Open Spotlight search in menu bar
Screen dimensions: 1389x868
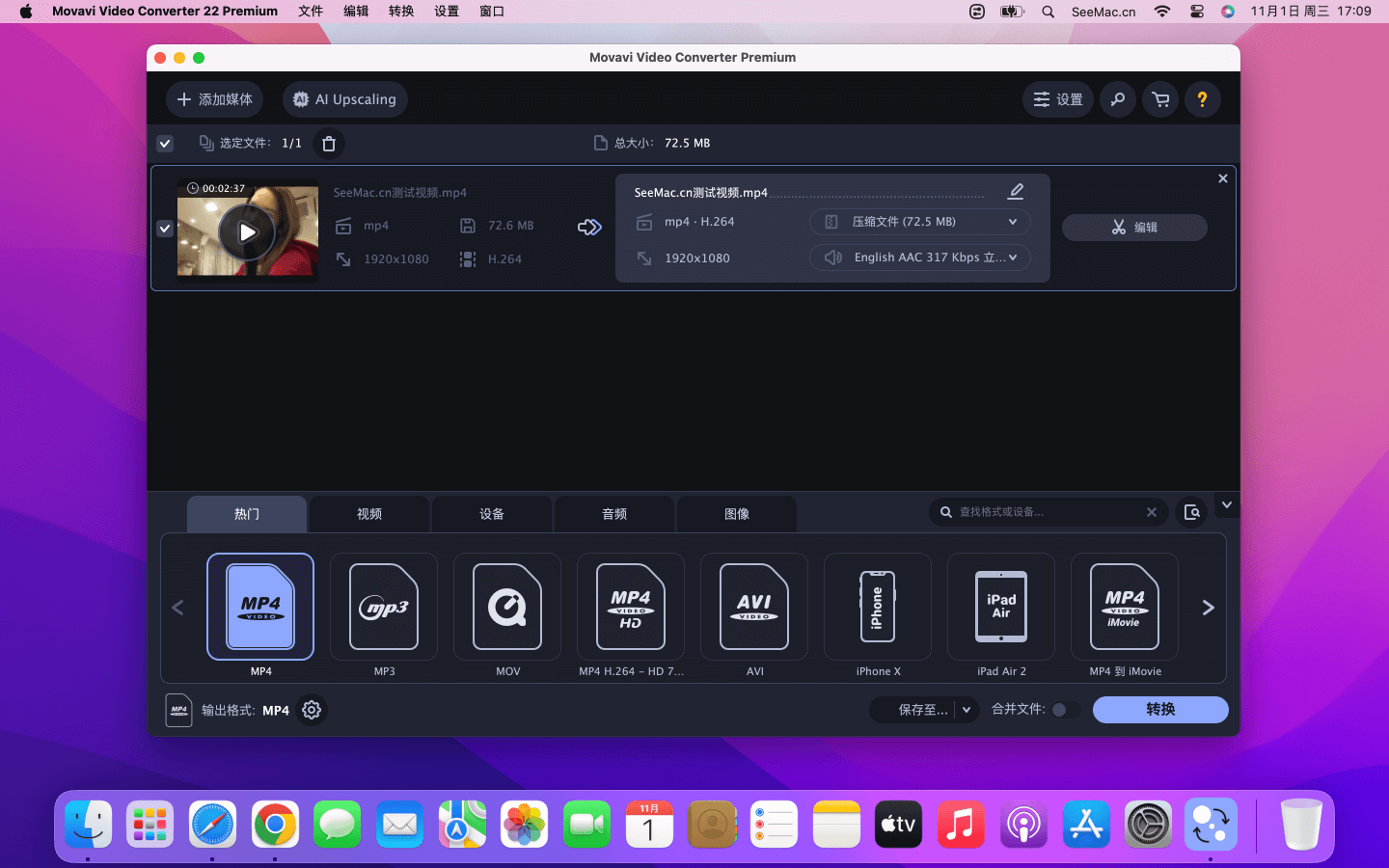point(1048,12)
